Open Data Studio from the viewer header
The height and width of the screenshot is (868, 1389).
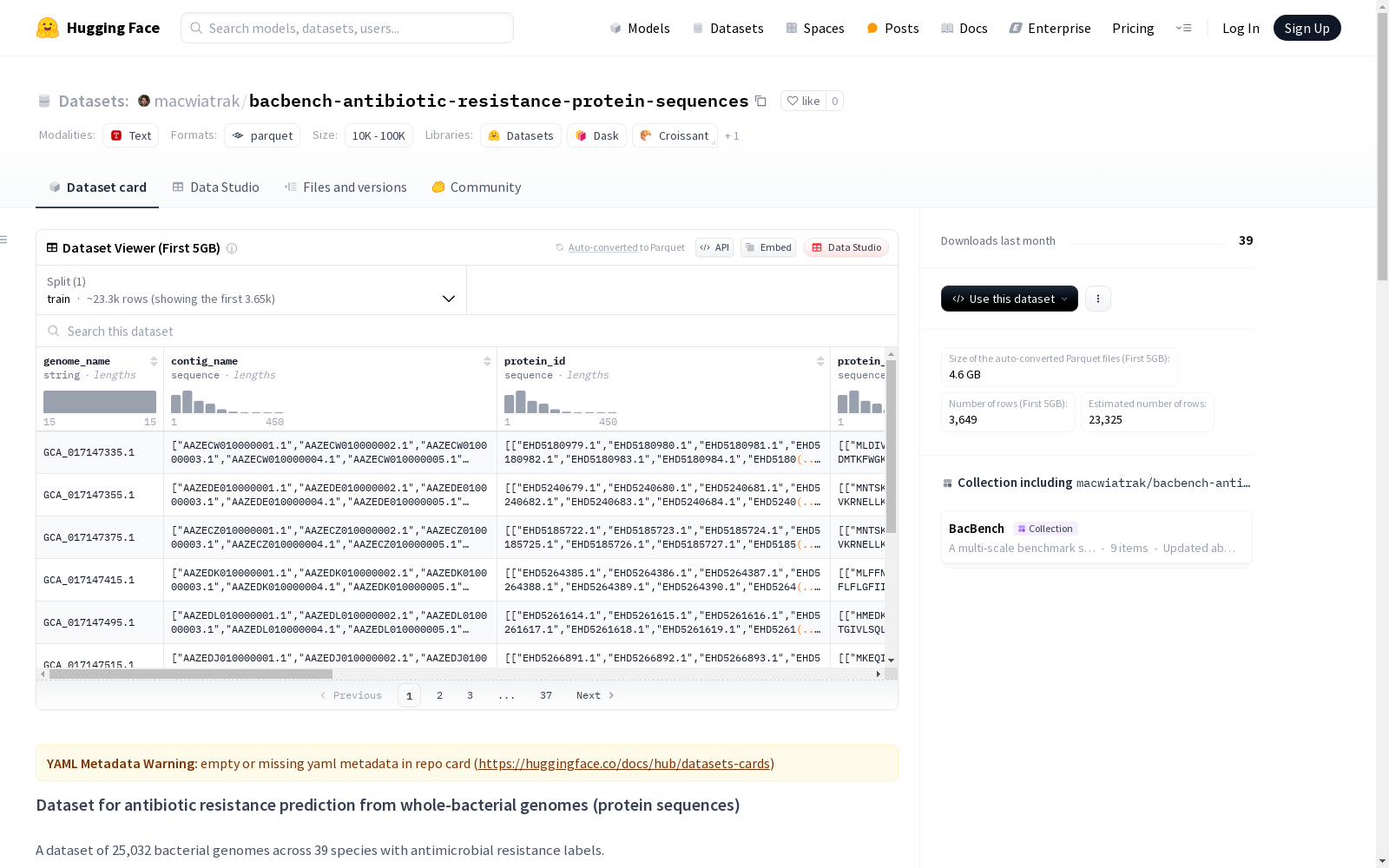tap(846, 247)
